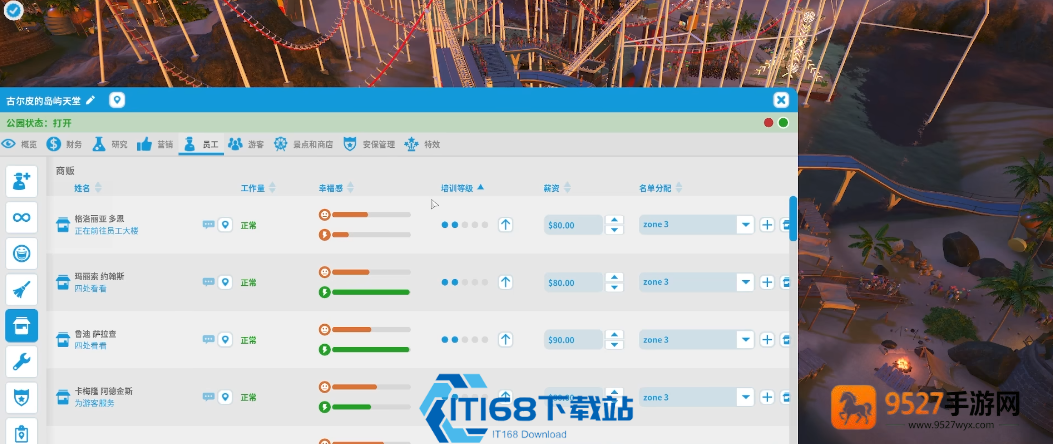The width and height of the screenshot is (1053, 444).
Task: Expand the zone 3 dropdown for 卡梅隆 阿德金斯
Action: point(745,397)
